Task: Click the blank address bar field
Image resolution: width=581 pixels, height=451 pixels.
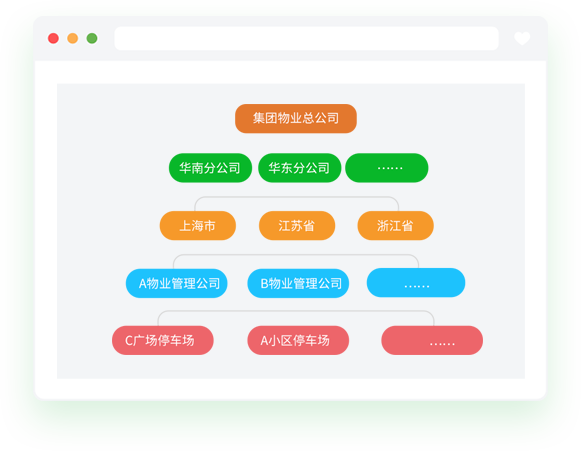Action: [306, 38]
